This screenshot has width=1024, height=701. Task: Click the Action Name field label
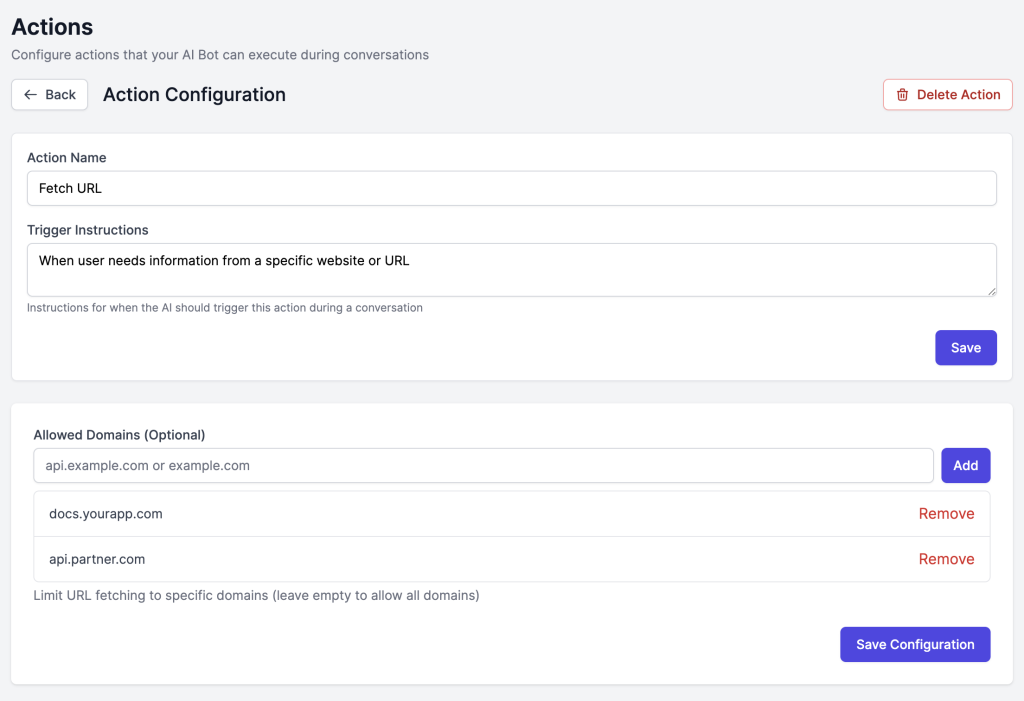[66, 157]
